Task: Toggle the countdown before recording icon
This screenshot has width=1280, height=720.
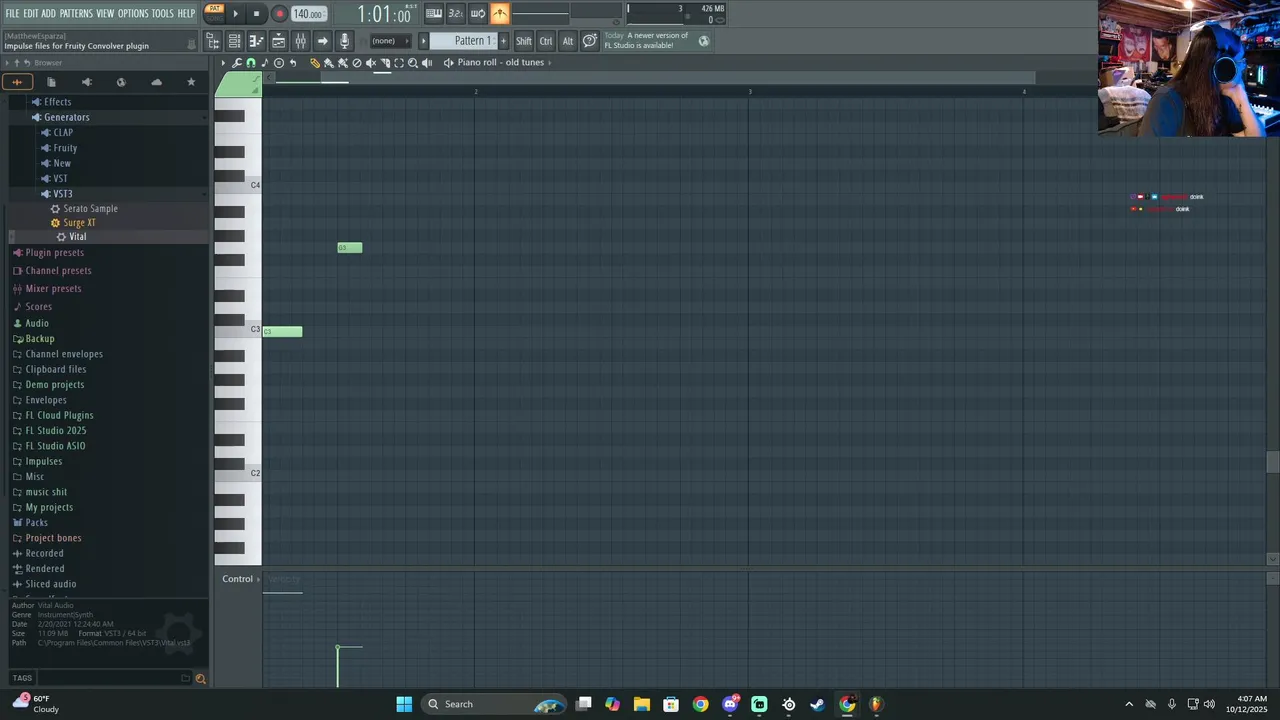Action: 455,13
